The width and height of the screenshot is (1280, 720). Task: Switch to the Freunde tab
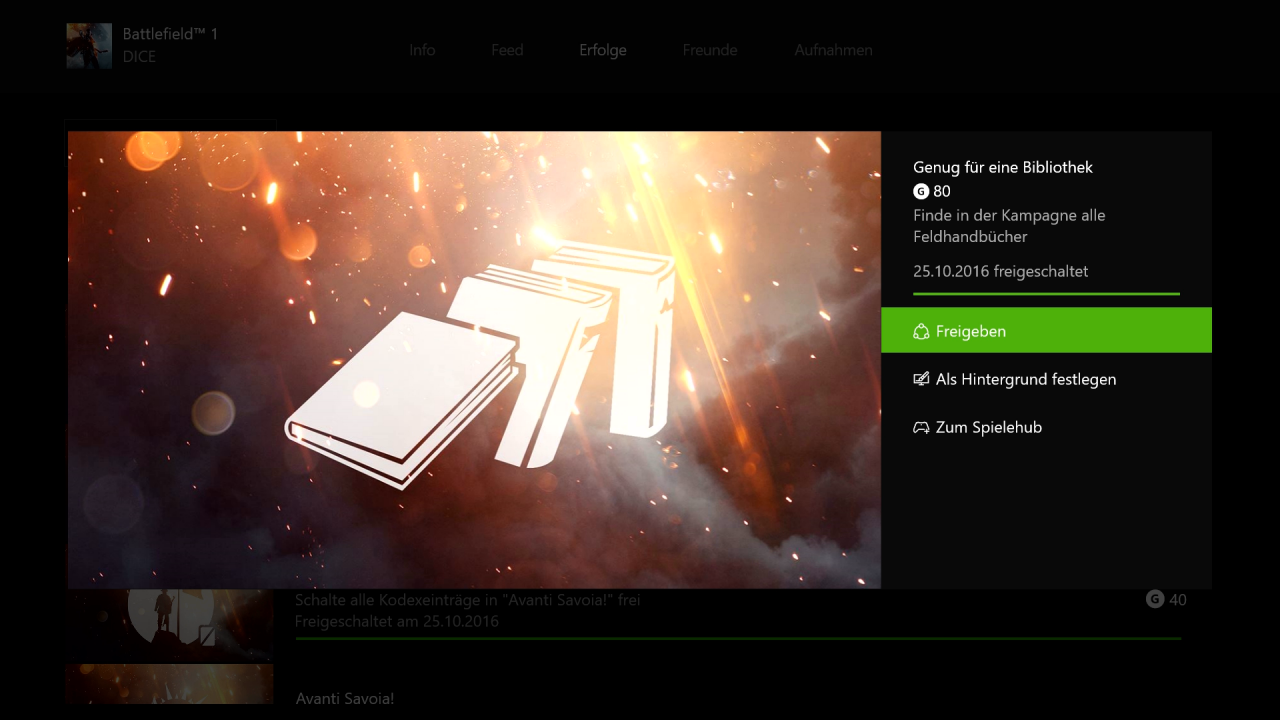710,50
